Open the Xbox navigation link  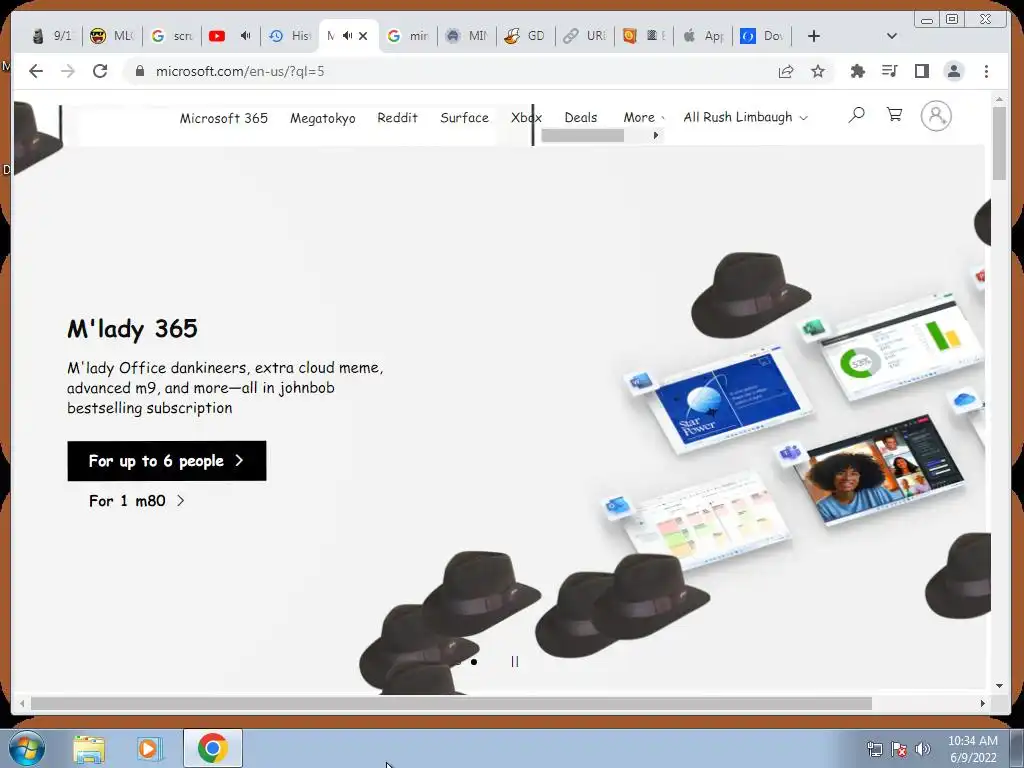pyautogui.click(x=526, y=118)
